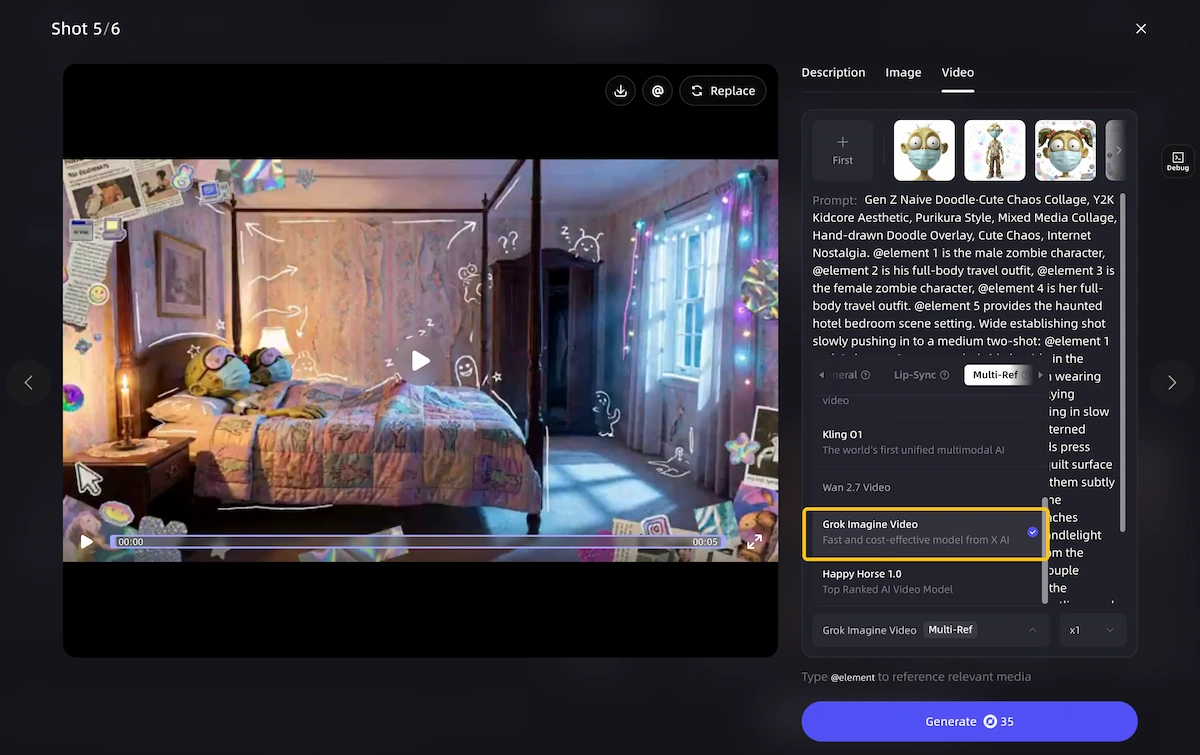Image resolution: width=1200 pixels, height=755 pixels.
Task: Click the small play icon in the video controls
Action: pos(87,541)
